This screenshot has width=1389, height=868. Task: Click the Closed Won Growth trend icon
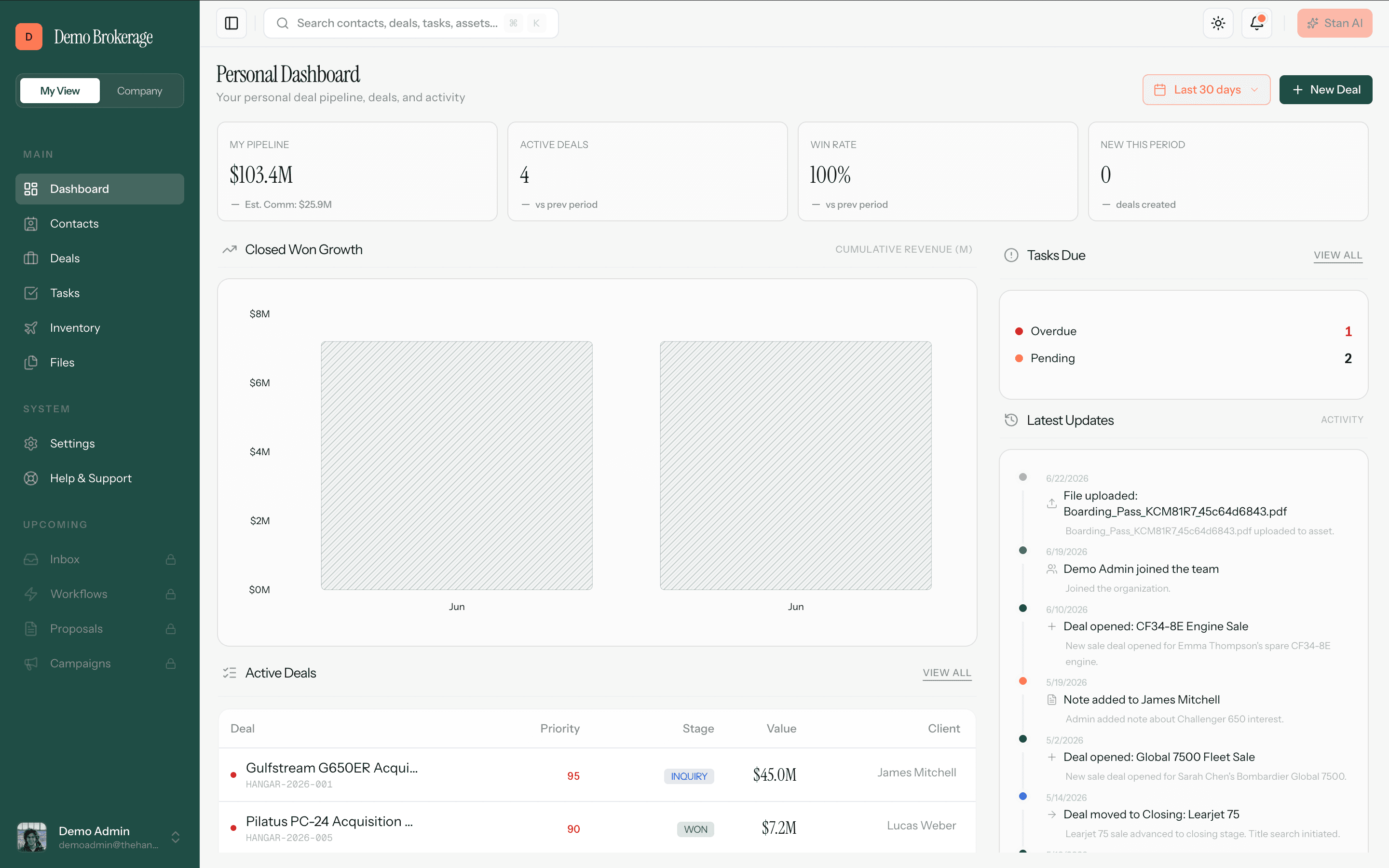click(230, 250)
